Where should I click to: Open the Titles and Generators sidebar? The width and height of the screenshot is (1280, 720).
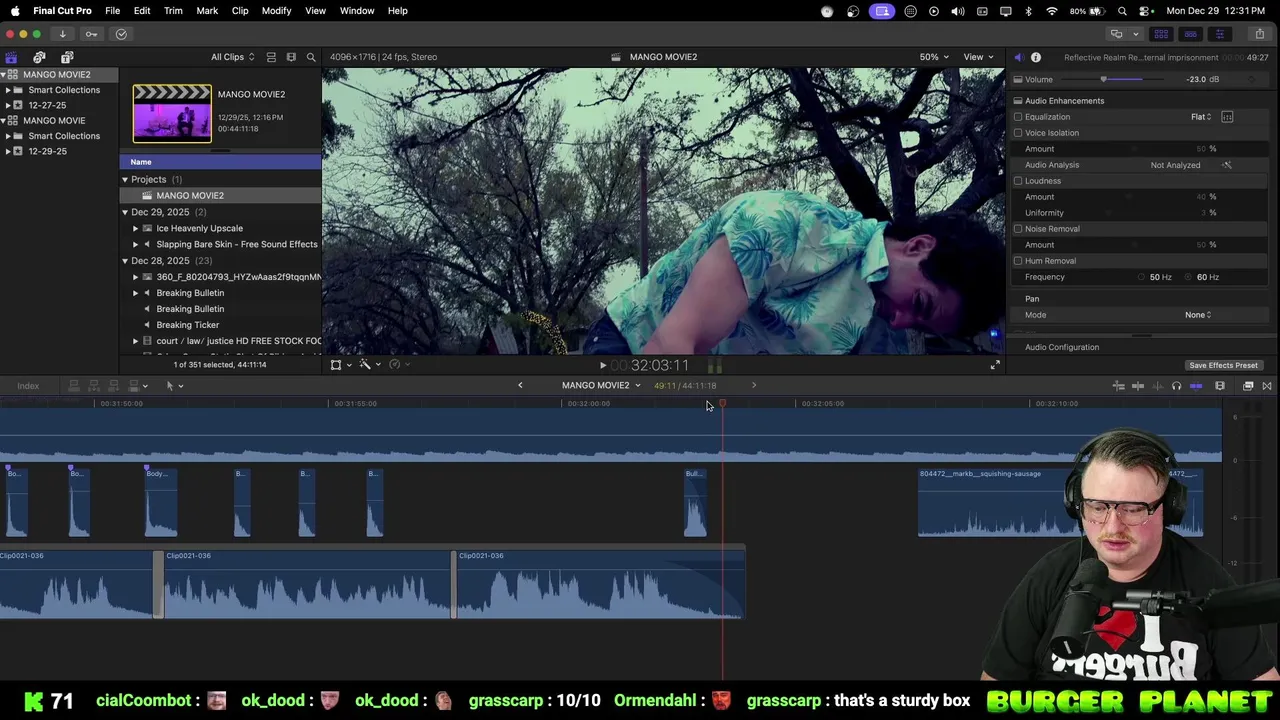point(67,57)
